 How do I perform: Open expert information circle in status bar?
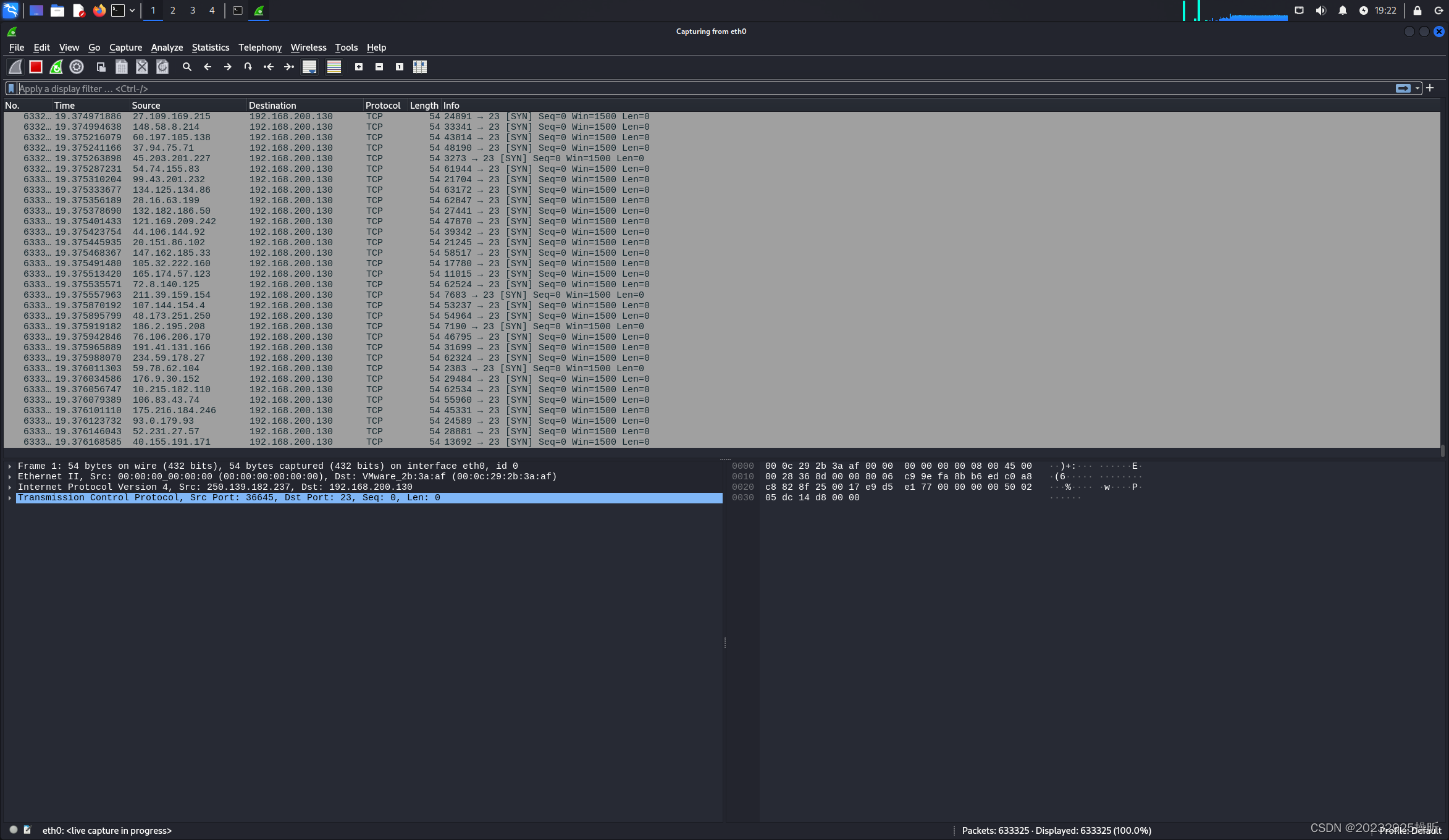[13, 830]
